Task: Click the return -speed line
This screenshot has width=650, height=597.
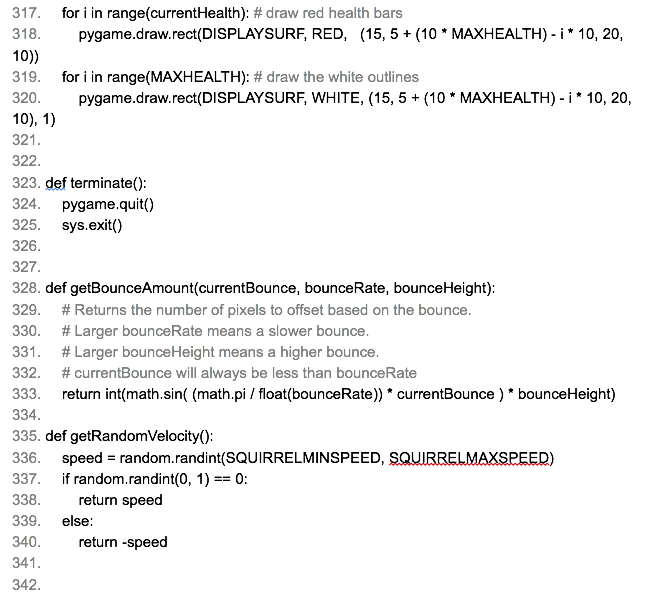Action: pos(123,542)
